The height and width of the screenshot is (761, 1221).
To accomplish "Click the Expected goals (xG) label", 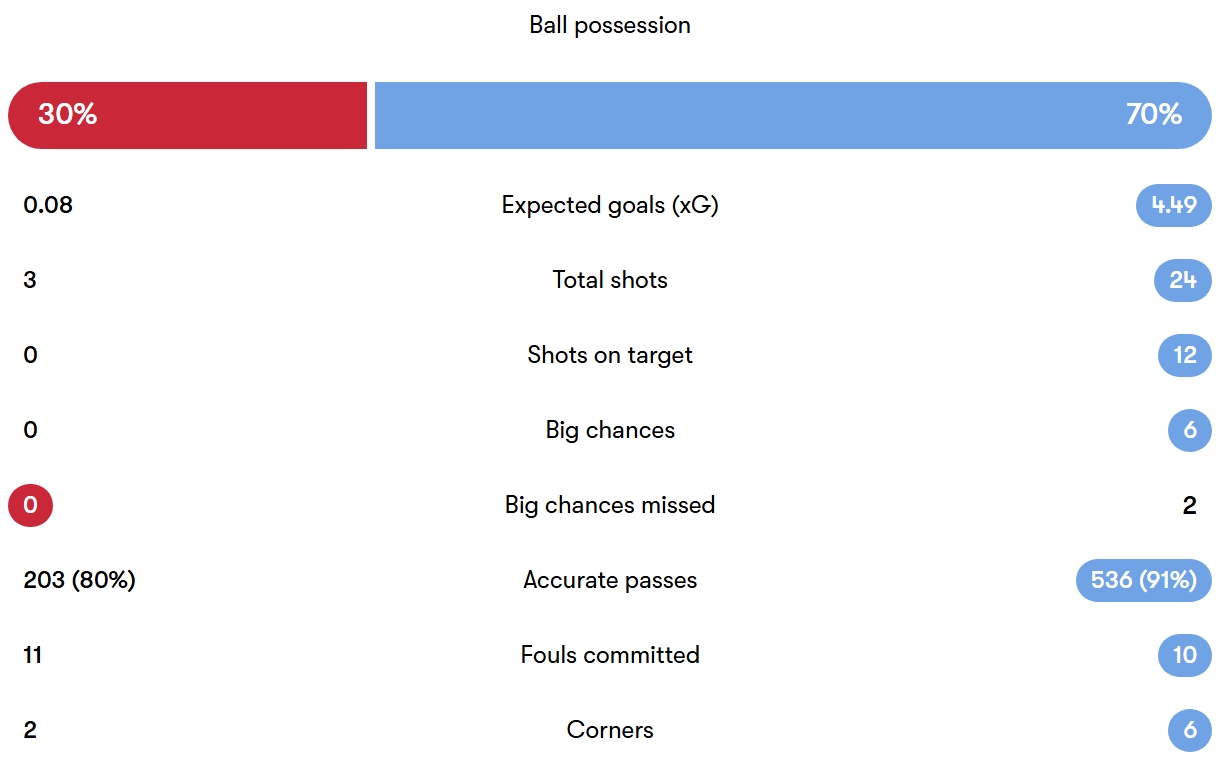I will click(x=610, y=205).
